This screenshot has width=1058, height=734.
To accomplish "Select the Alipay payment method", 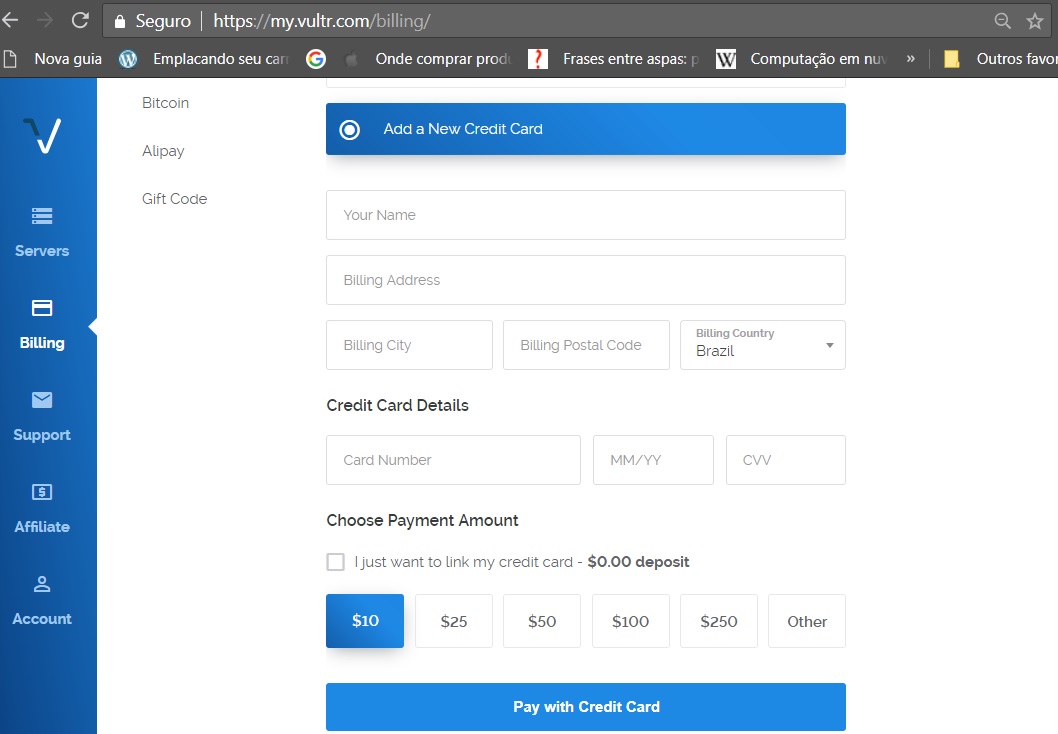I will (163, 151).
